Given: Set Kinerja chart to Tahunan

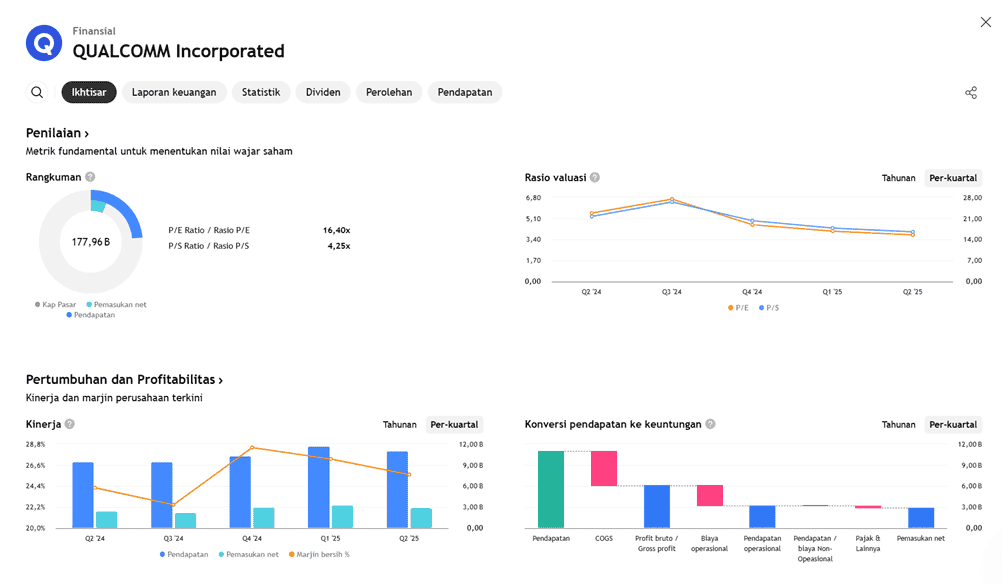Looking at the screenshot, I should pos(399,424).
